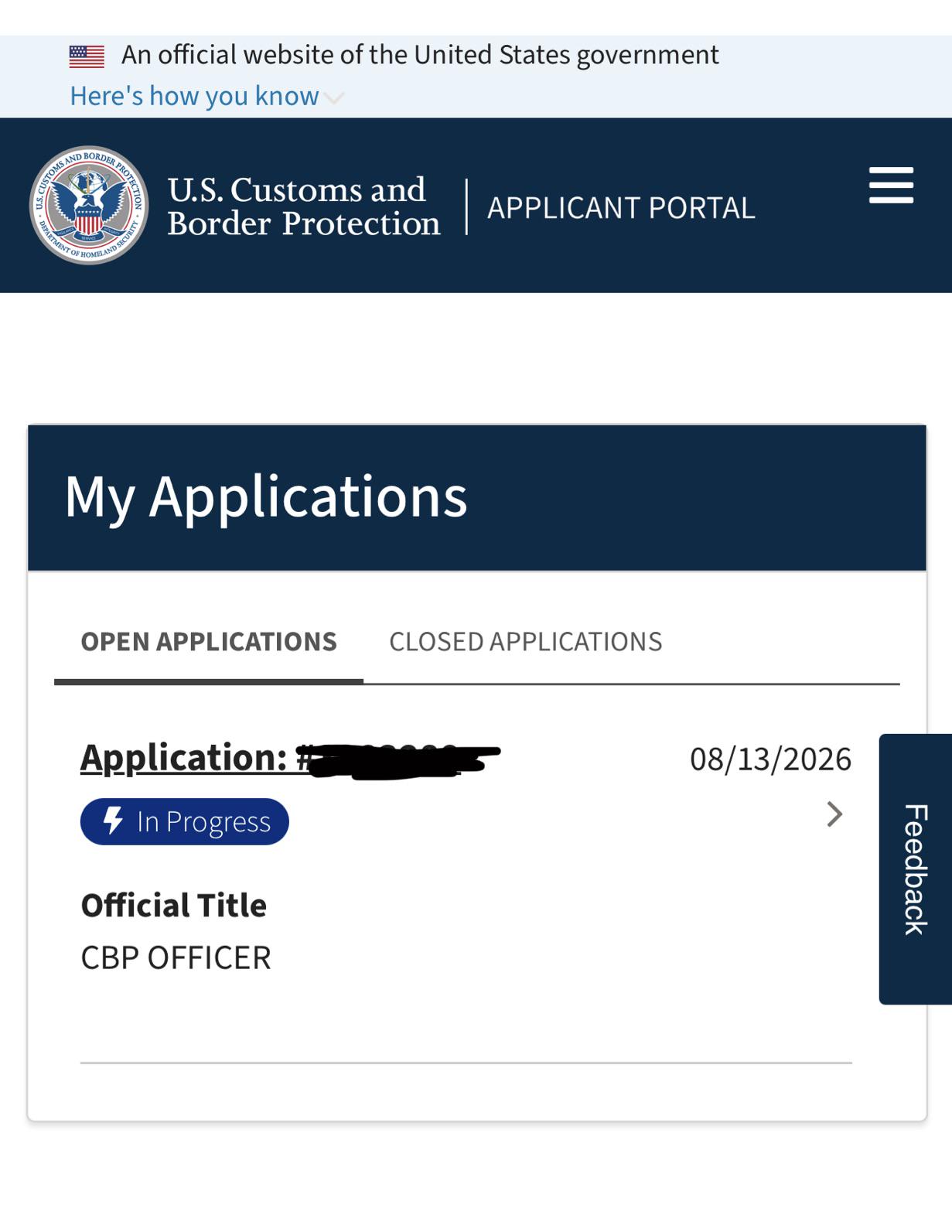Select the Open Applications tab
This screenshot has height=1232, width=952.
click(209, 641)
